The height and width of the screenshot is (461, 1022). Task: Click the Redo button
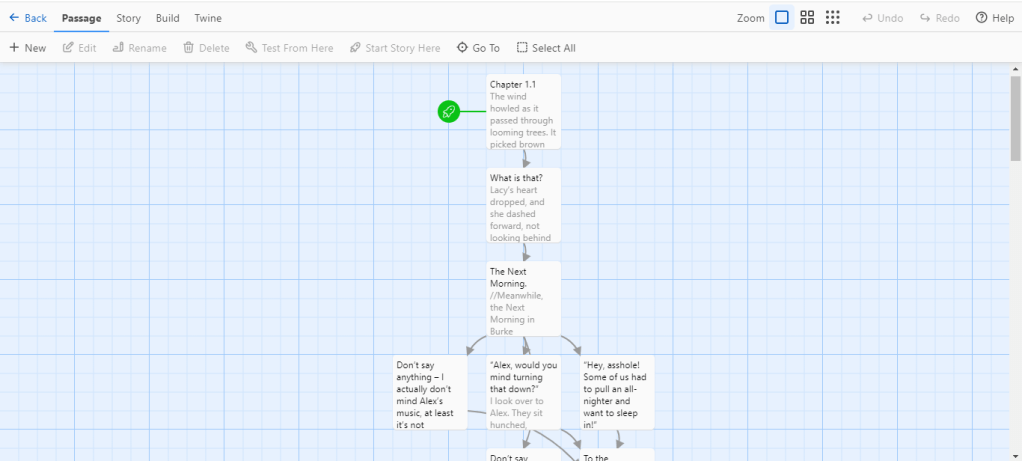coord(940,18)
